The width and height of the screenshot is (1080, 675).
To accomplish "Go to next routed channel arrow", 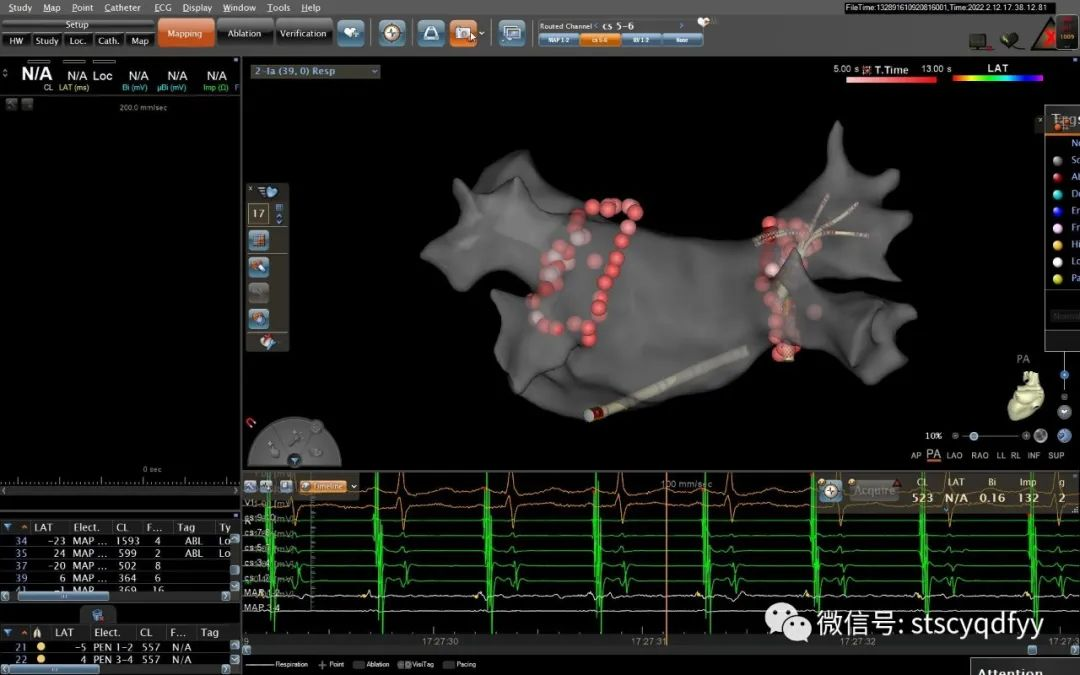I will [682, 26].
